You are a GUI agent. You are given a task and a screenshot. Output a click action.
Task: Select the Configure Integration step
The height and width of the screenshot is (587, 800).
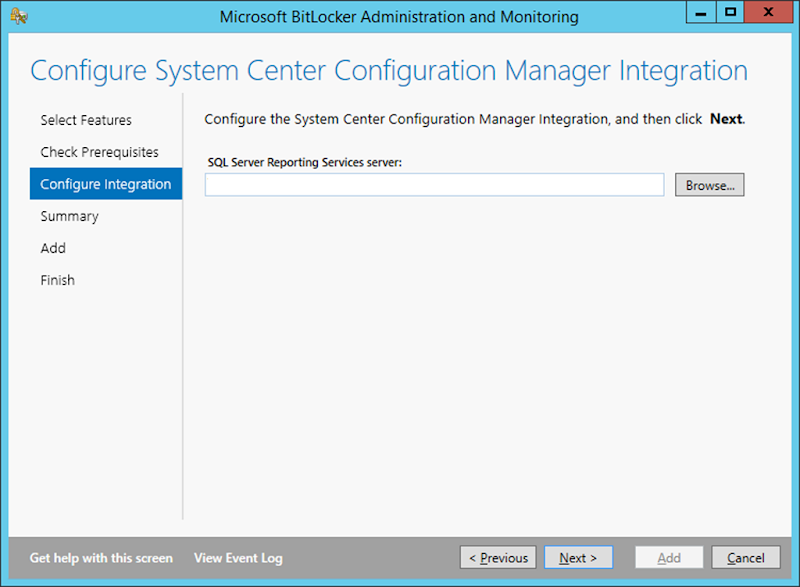[105, 184]
